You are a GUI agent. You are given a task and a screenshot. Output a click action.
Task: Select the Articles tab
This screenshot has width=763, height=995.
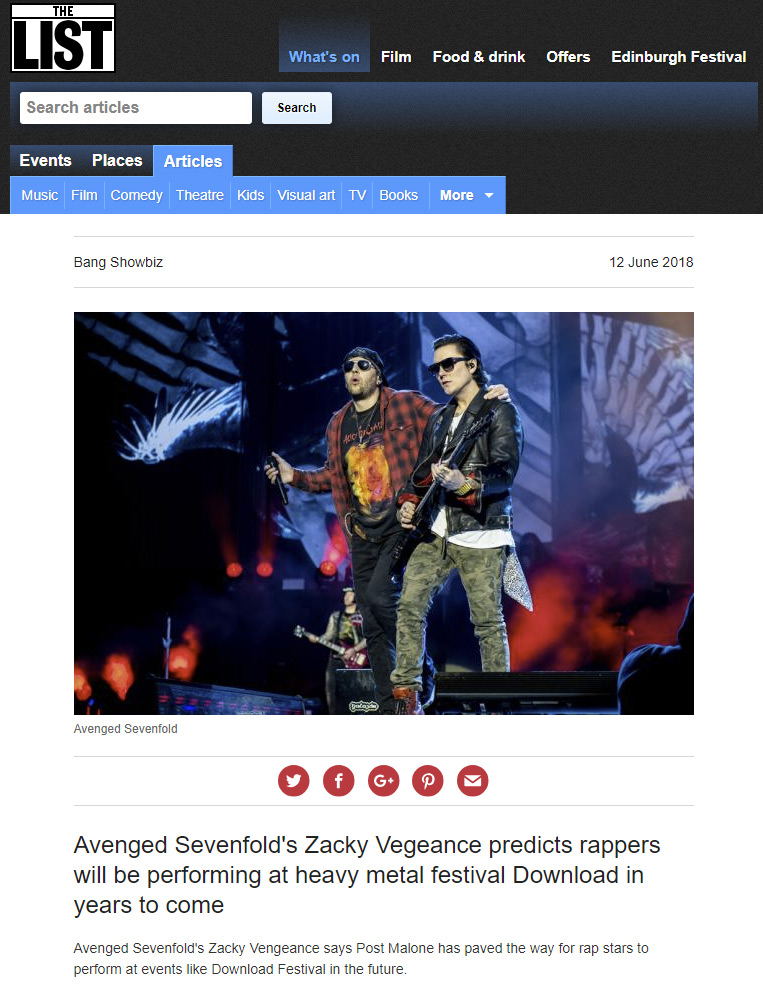(193, 161)
